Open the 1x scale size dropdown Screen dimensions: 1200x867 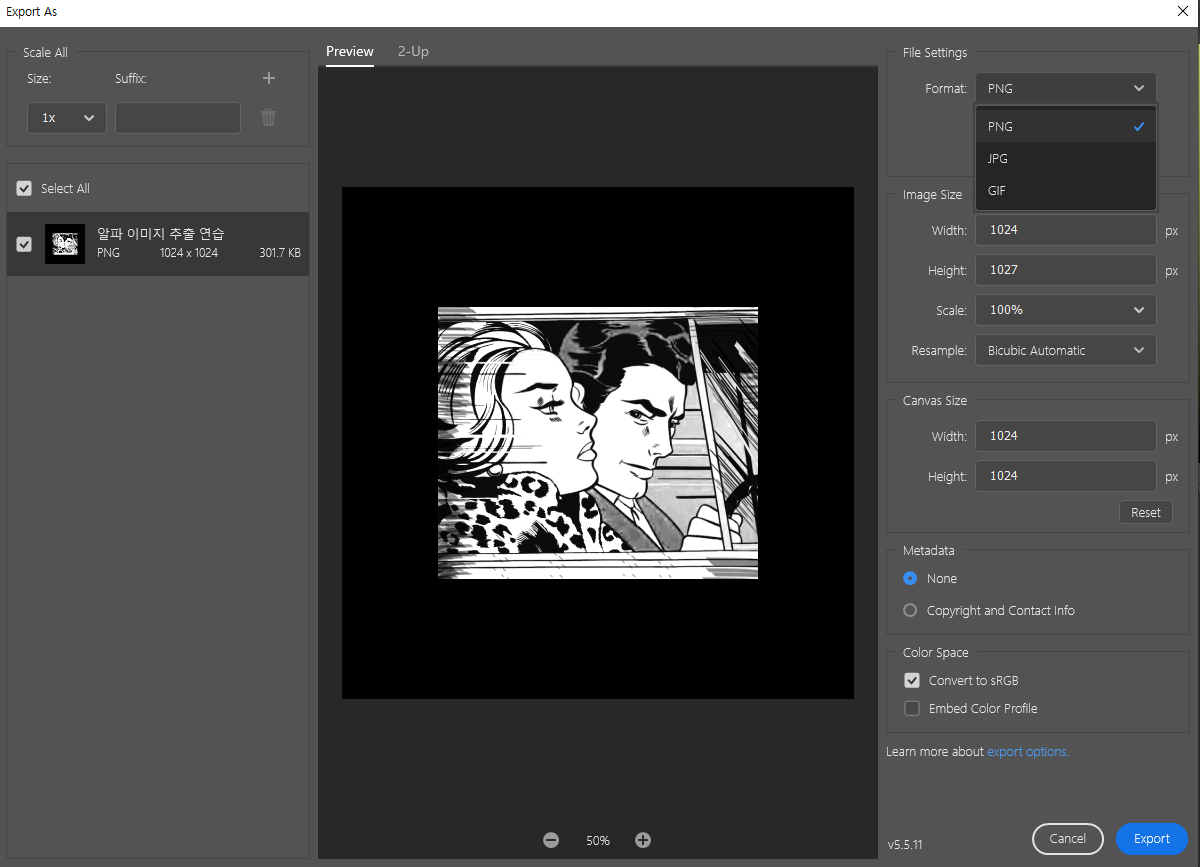[67, 118]
